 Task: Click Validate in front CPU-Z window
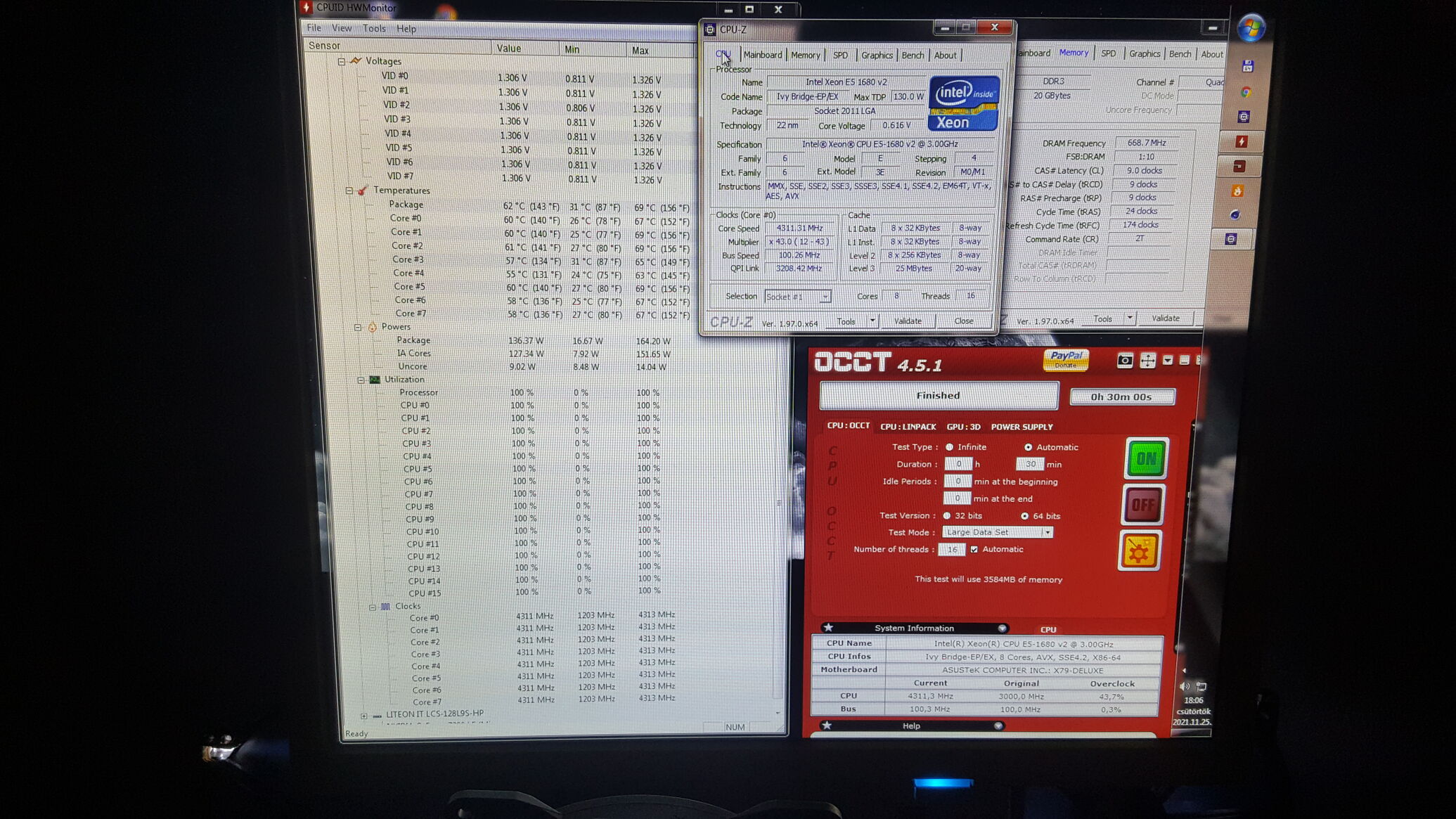coord(908,321)
